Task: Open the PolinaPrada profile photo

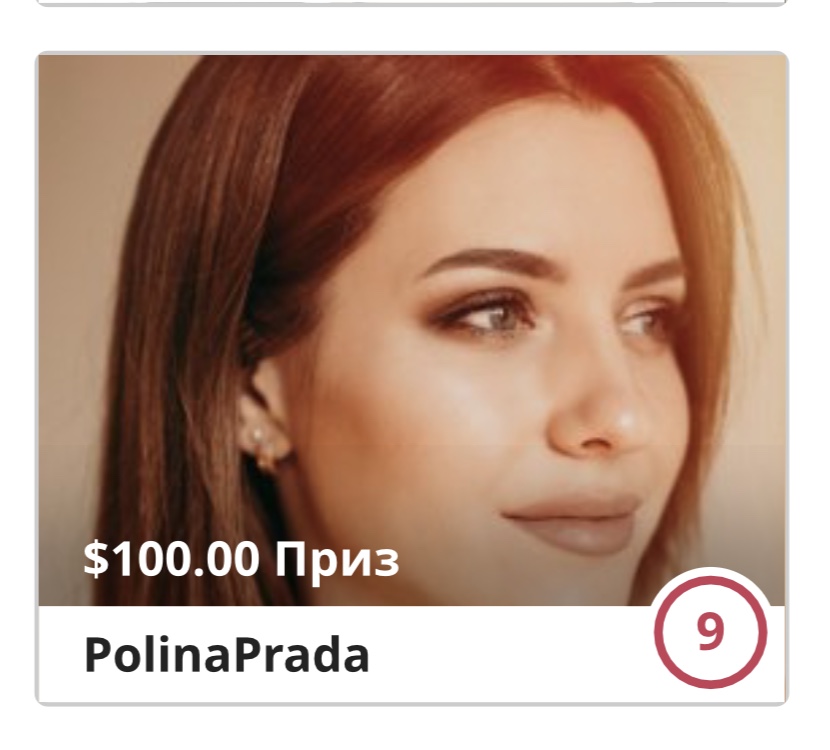Action: pyautogui.click(x=411, y=330)
